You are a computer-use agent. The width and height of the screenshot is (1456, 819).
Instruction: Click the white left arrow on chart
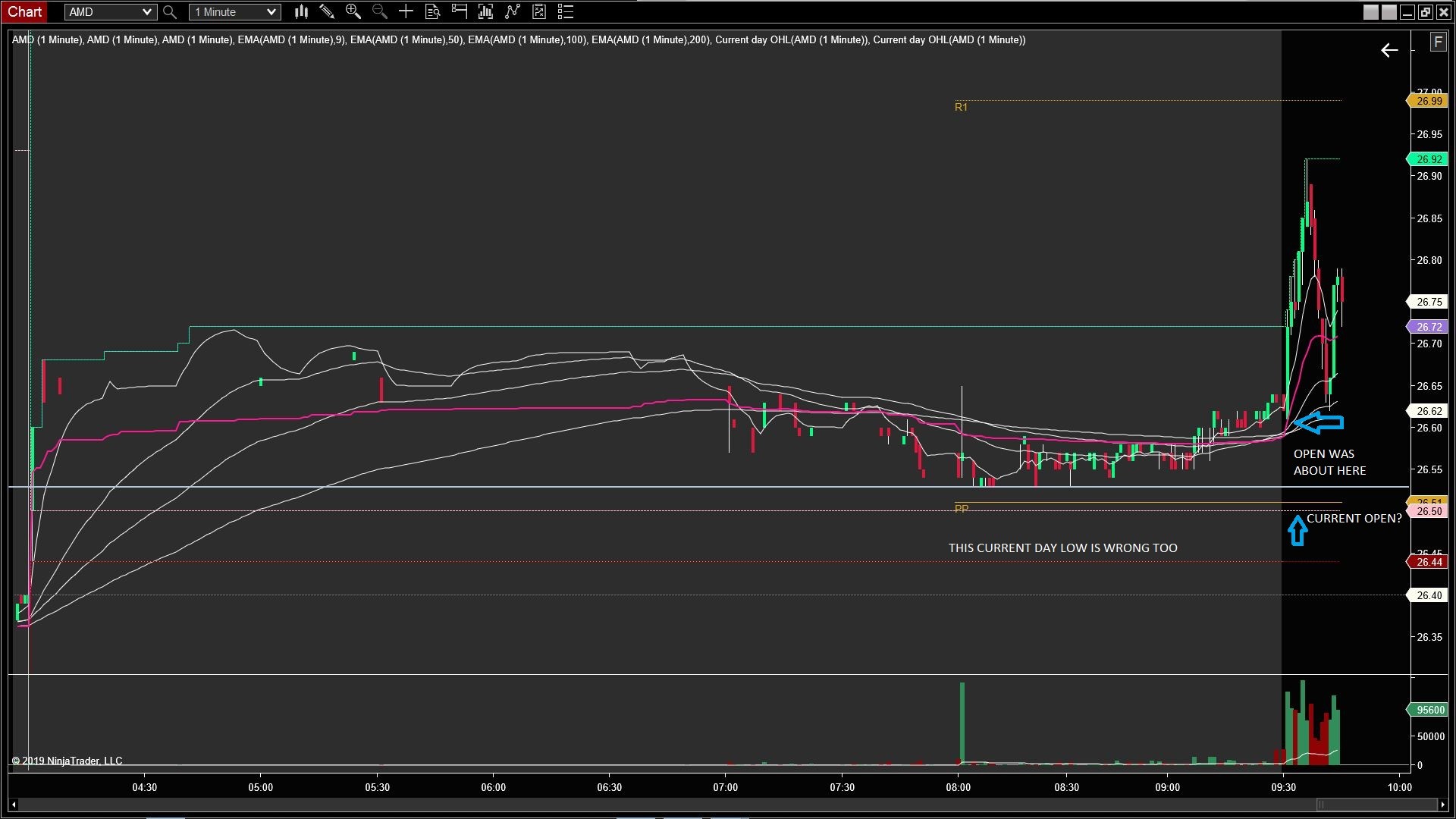[x=1389, y=50]
